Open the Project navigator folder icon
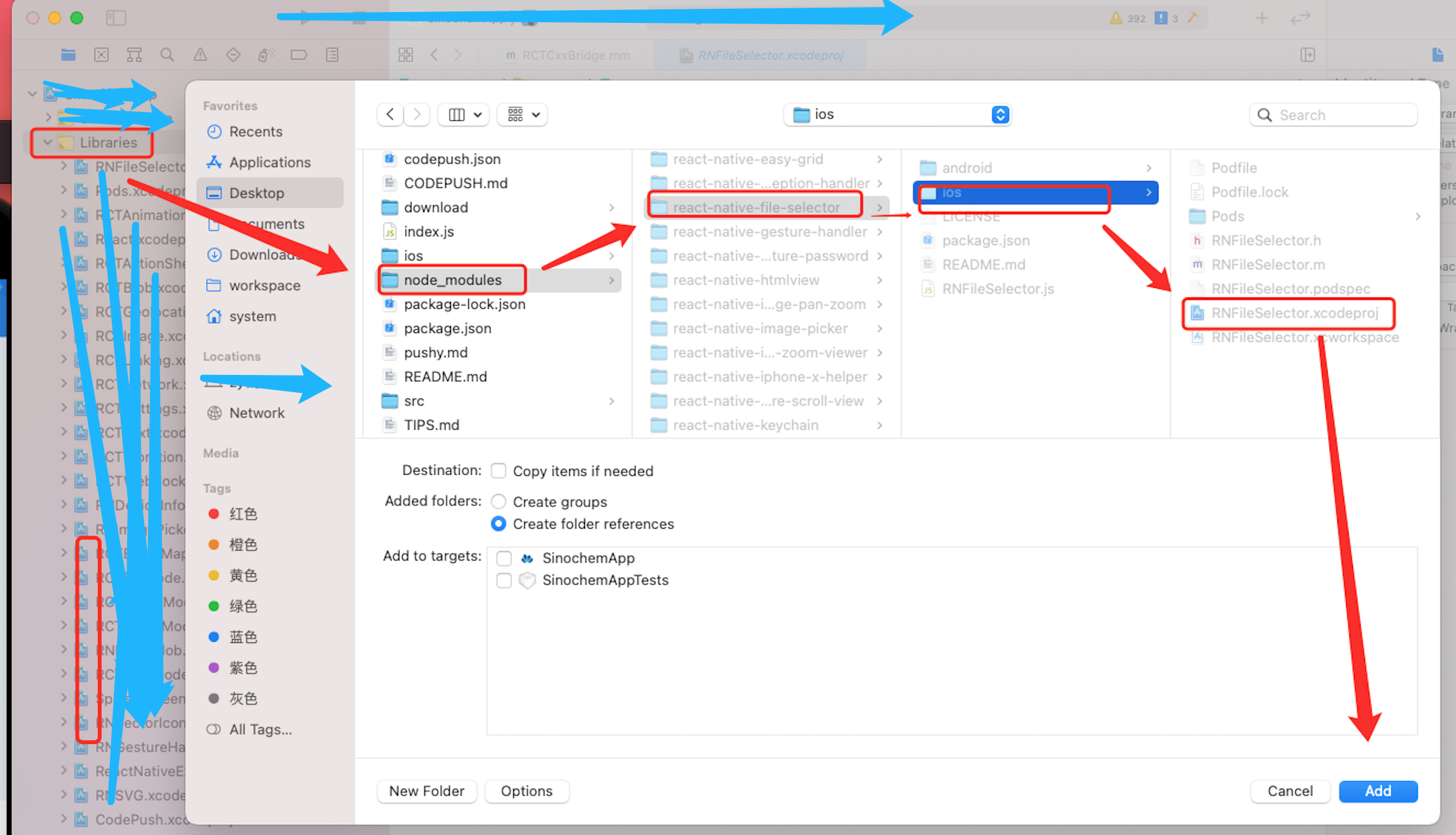This screenshot has width=1456, height=835. pyautogui.click(x=69, y=55)
